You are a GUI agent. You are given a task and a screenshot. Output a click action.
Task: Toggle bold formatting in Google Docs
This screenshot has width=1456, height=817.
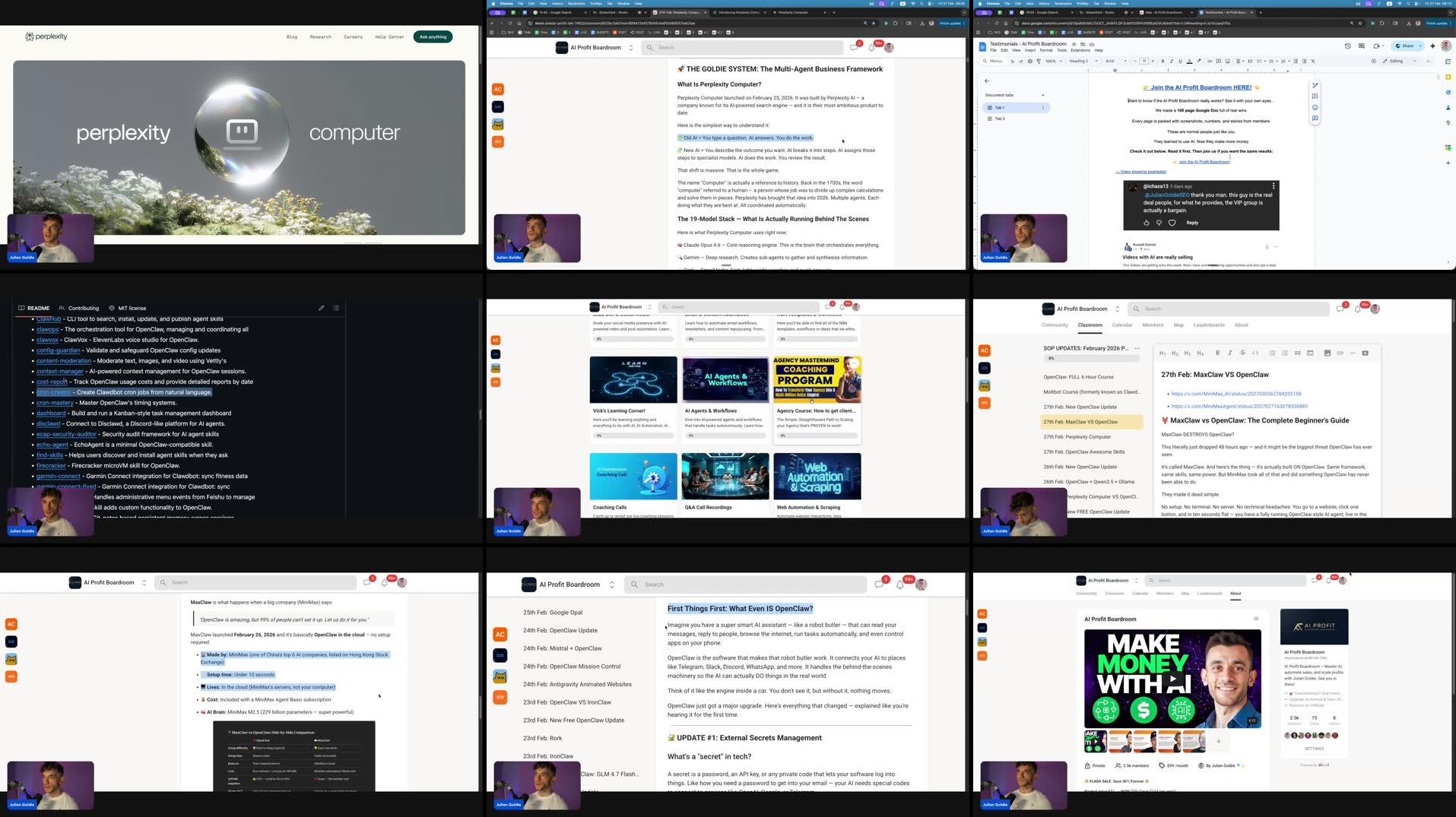(1163, 61)
